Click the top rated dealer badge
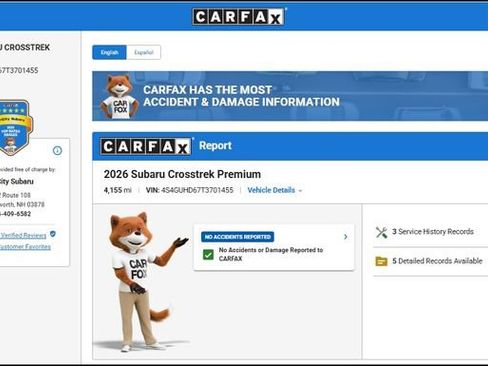 [x=14, y=127]
